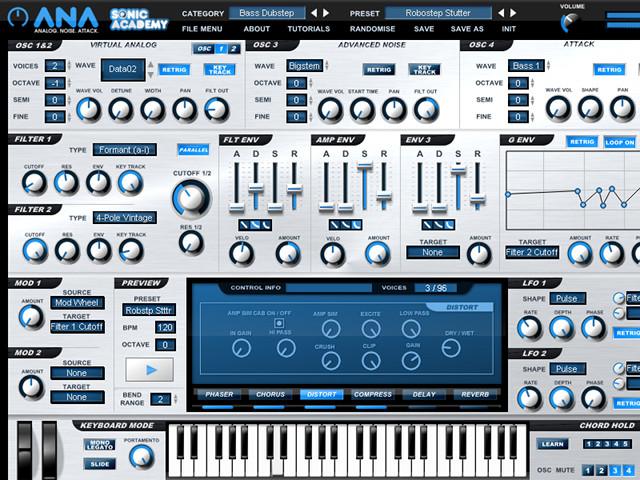Open the Tutorials menu item

[x=309, y=29]
